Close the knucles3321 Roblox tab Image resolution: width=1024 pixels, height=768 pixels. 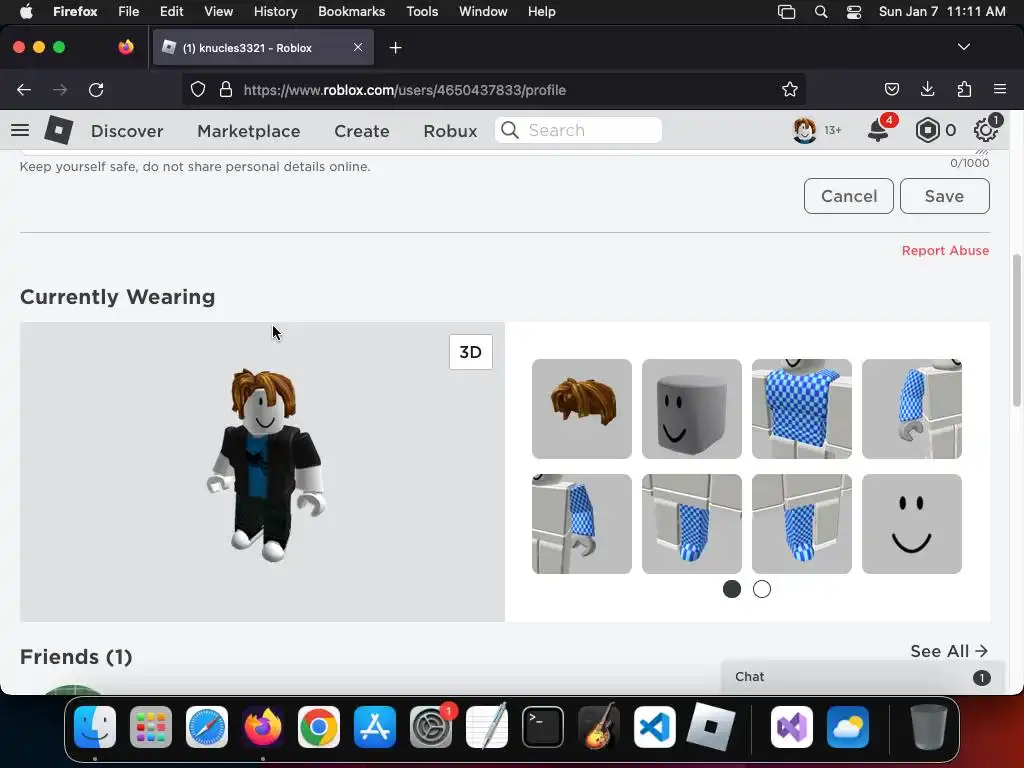click(358, 47)
